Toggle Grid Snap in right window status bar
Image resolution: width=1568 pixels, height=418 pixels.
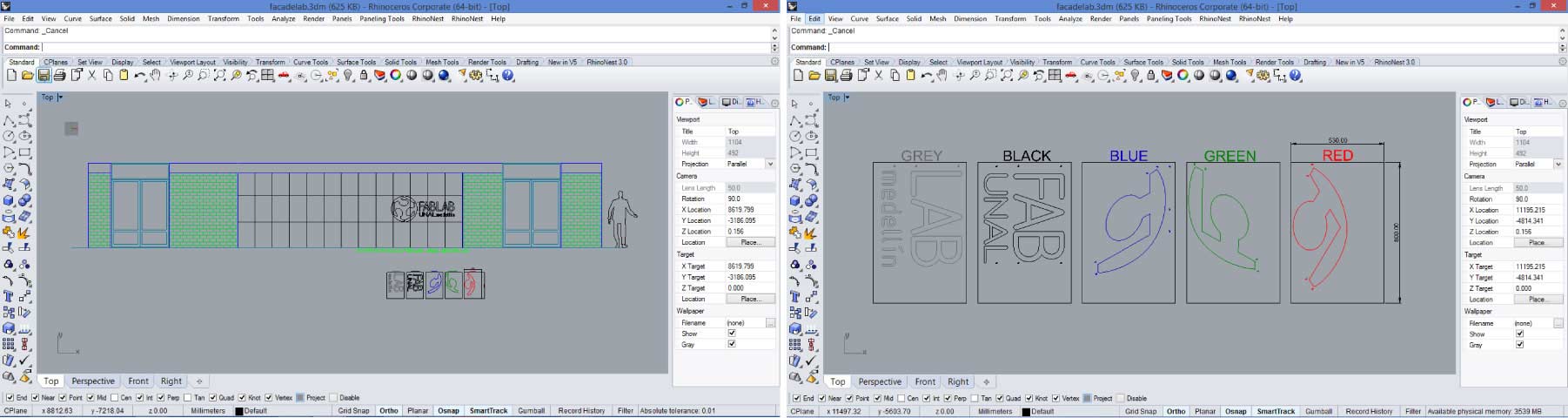click(x=1141, y=411)
